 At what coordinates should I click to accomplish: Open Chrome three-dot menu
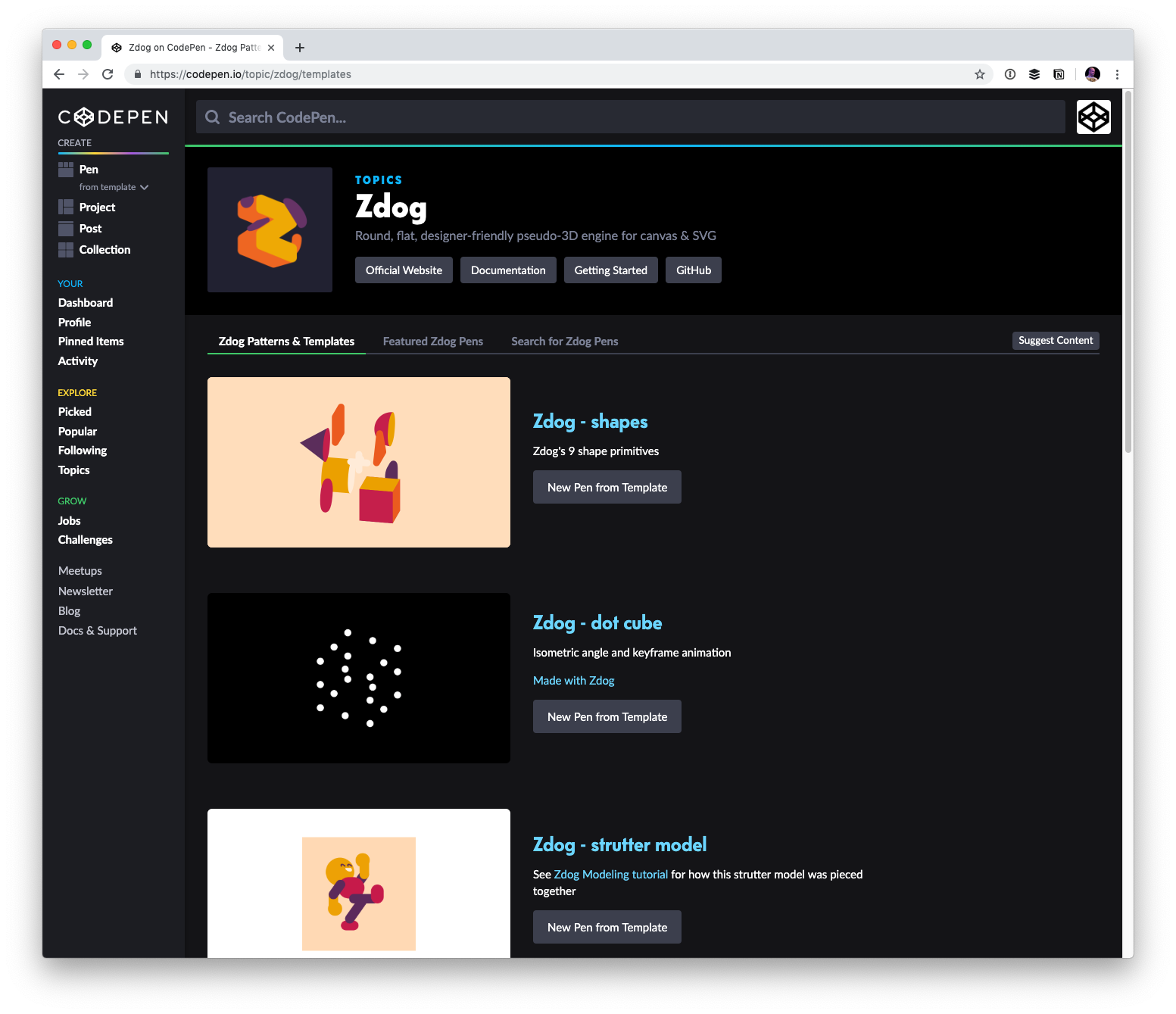[1117, 74]
